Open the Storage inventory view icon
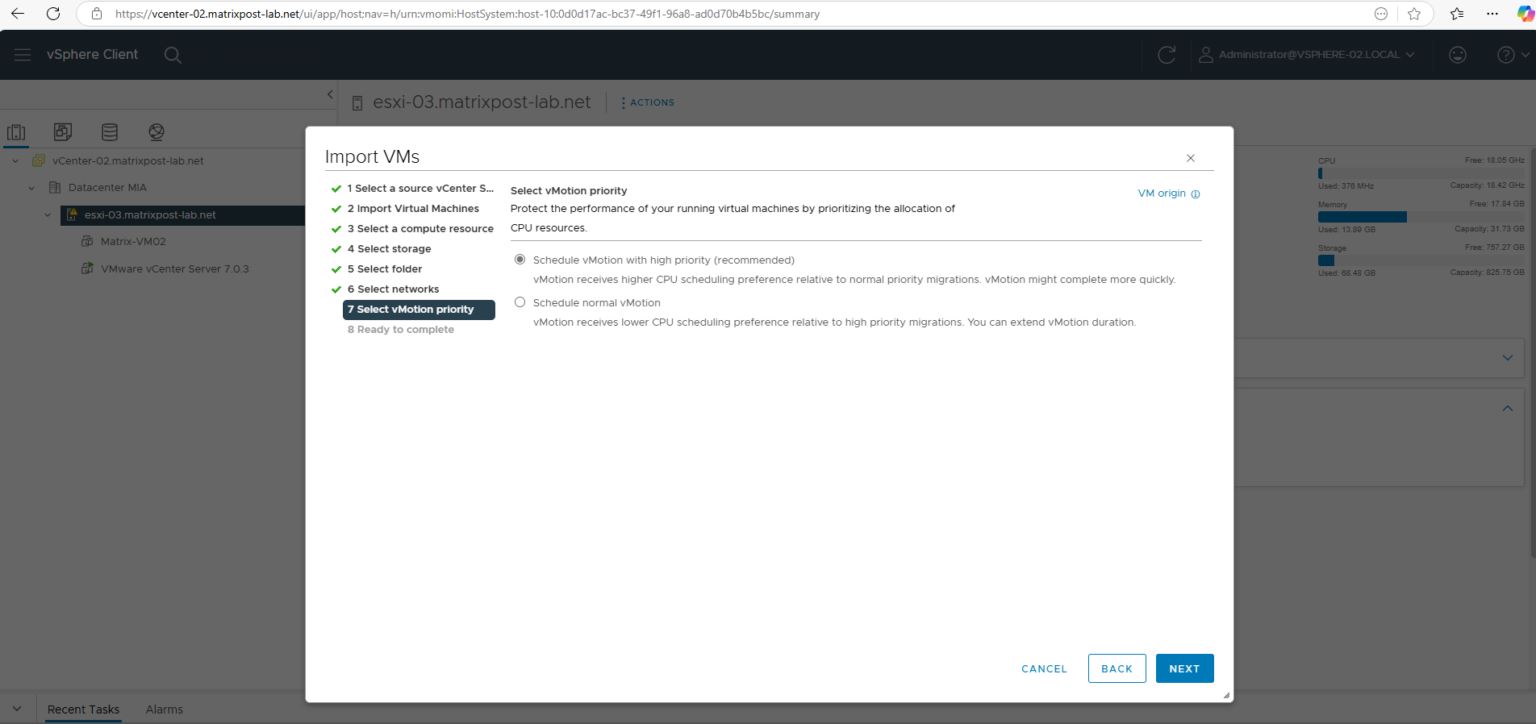The image size is (1536, 724). click(x=109, y=131)
